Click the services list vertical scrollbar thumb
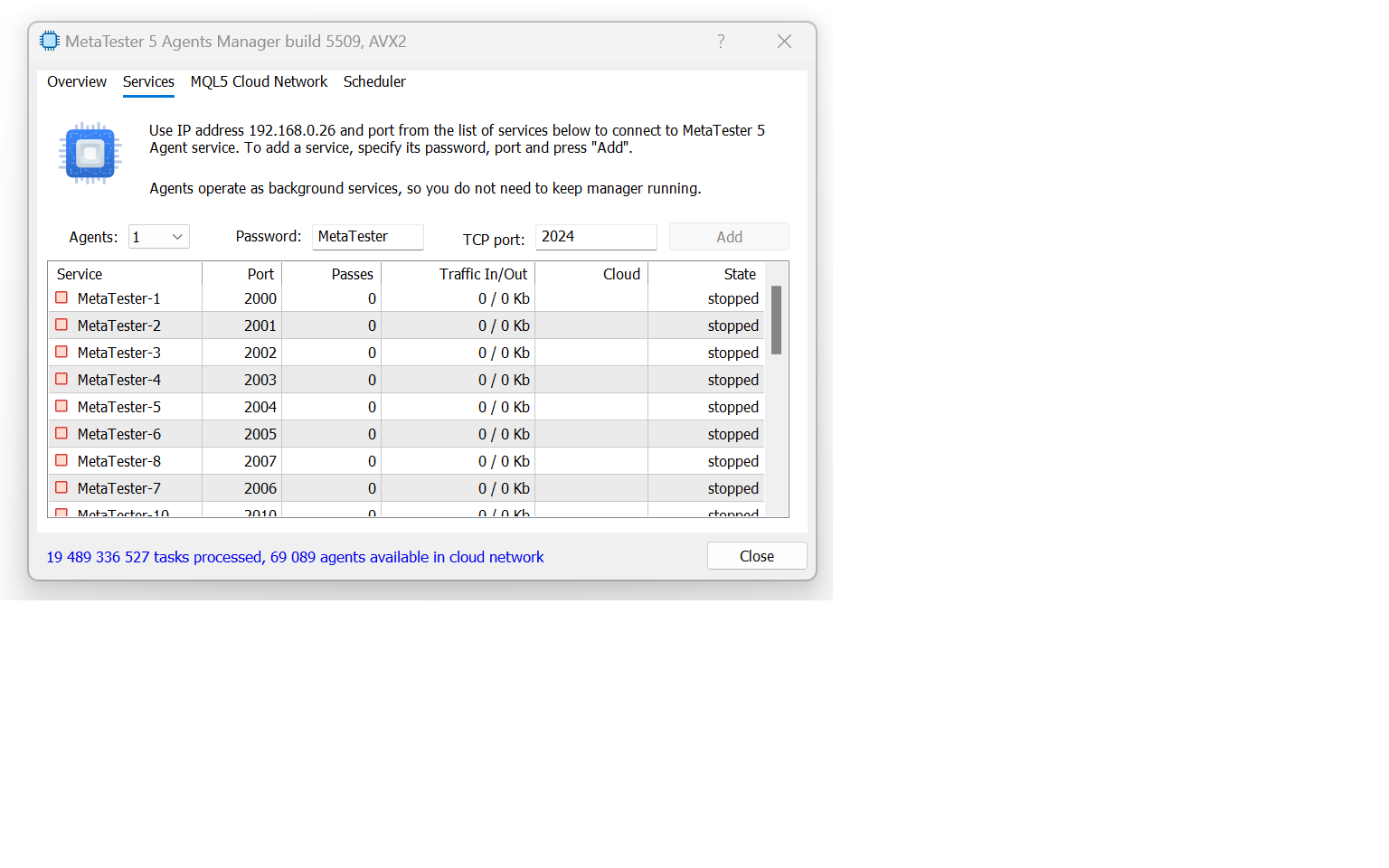 776,320
